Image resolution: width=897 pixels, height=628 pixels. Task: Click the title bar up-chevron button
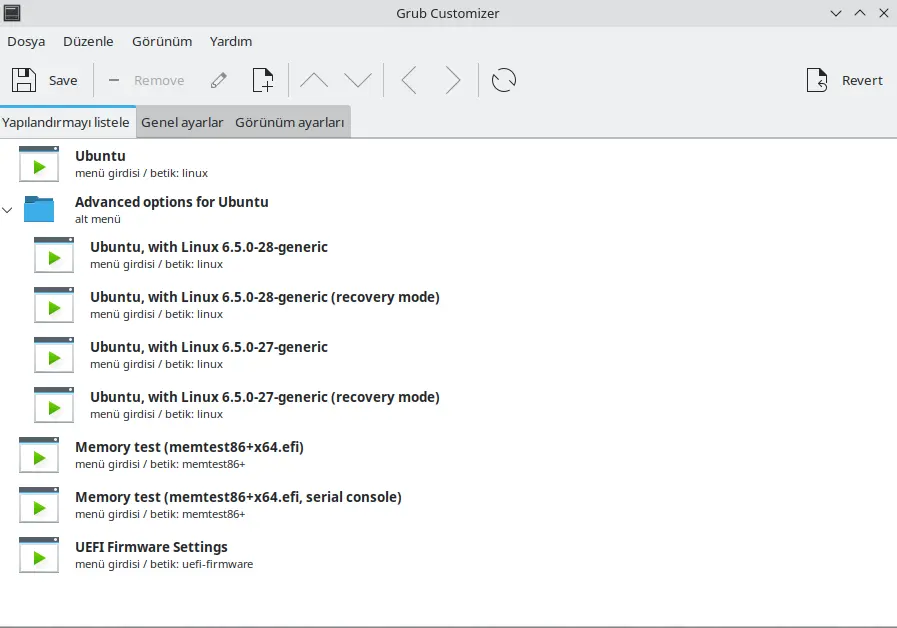[860, 13]
